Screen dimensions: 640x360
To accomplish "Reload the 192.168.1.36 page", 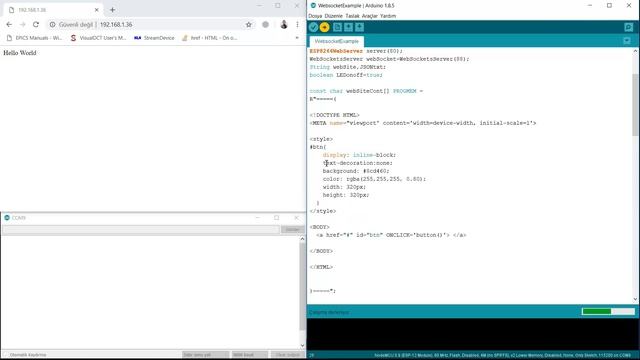I will tap(36, 24).
